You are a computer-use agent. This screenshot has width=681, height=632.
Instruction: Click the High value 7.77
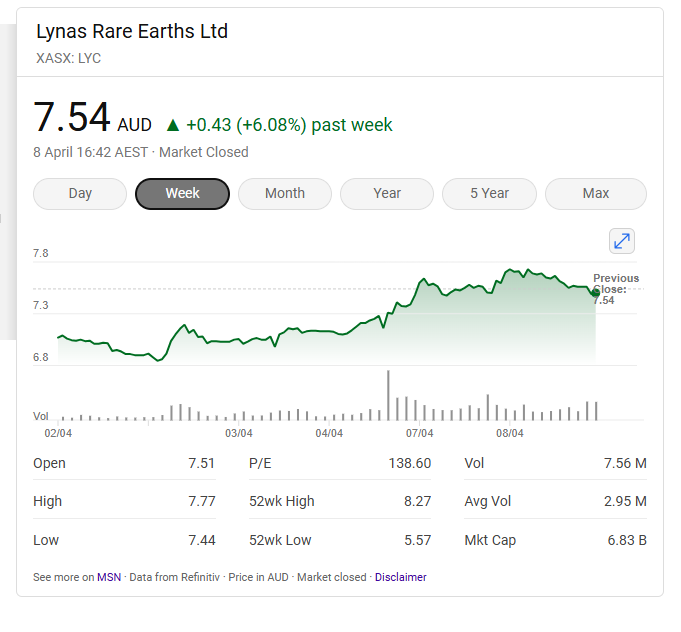click(202, 501)
